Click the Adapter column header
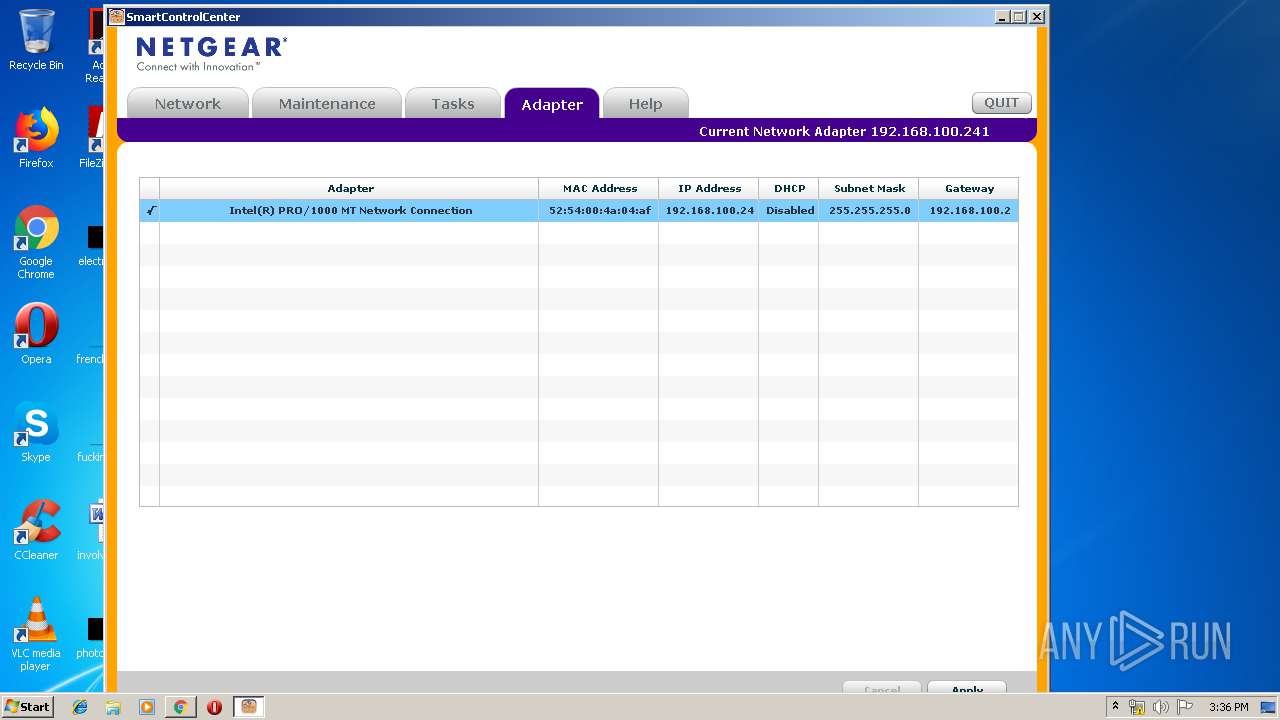This screenshot has width=1280, height=720. 350,189
